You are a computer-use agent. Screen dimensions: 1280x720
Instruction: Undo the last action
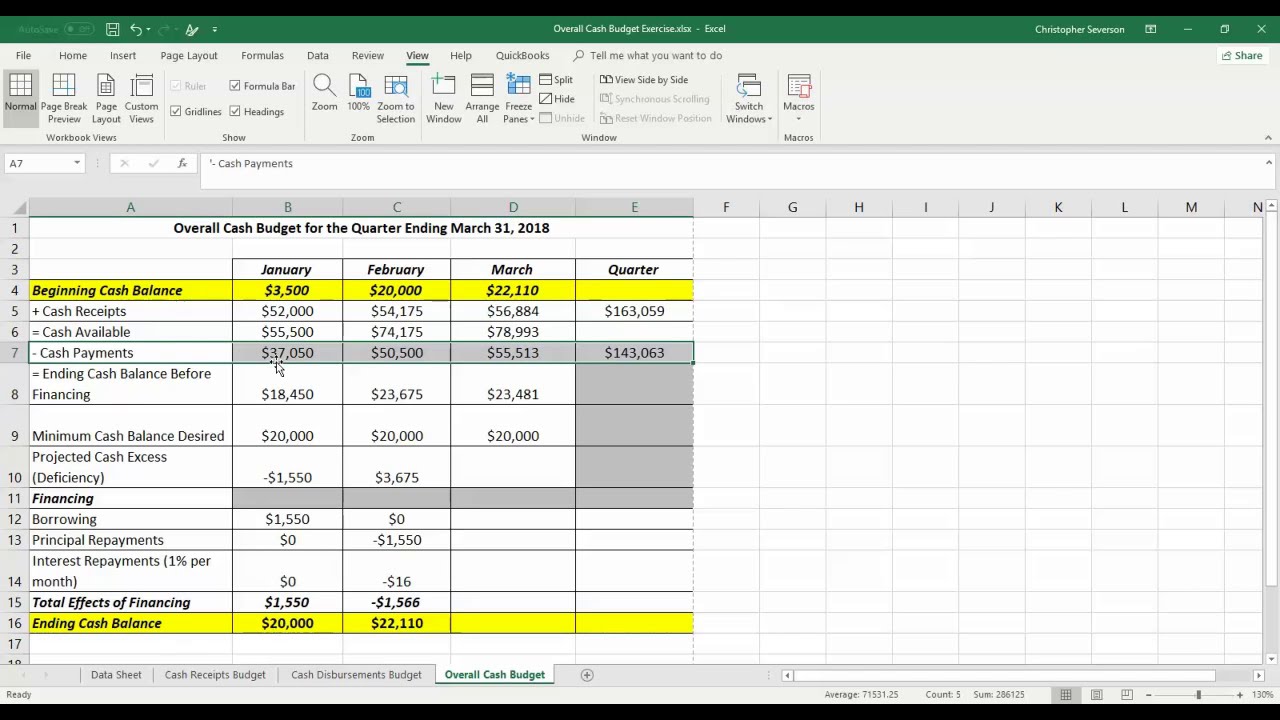pyautogui.click(x=136, y=29)
